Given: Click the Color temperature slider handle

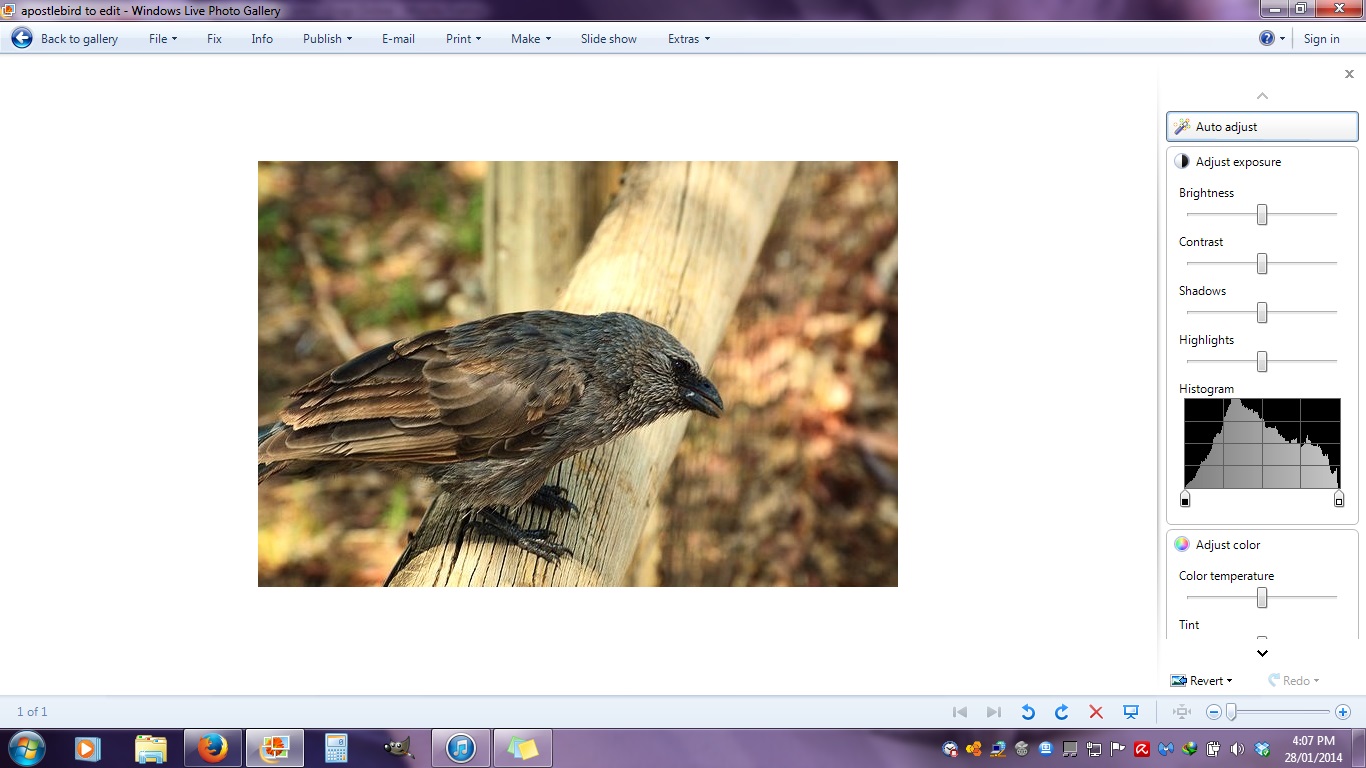Looking at the screenshot, I should [1262, 597].
